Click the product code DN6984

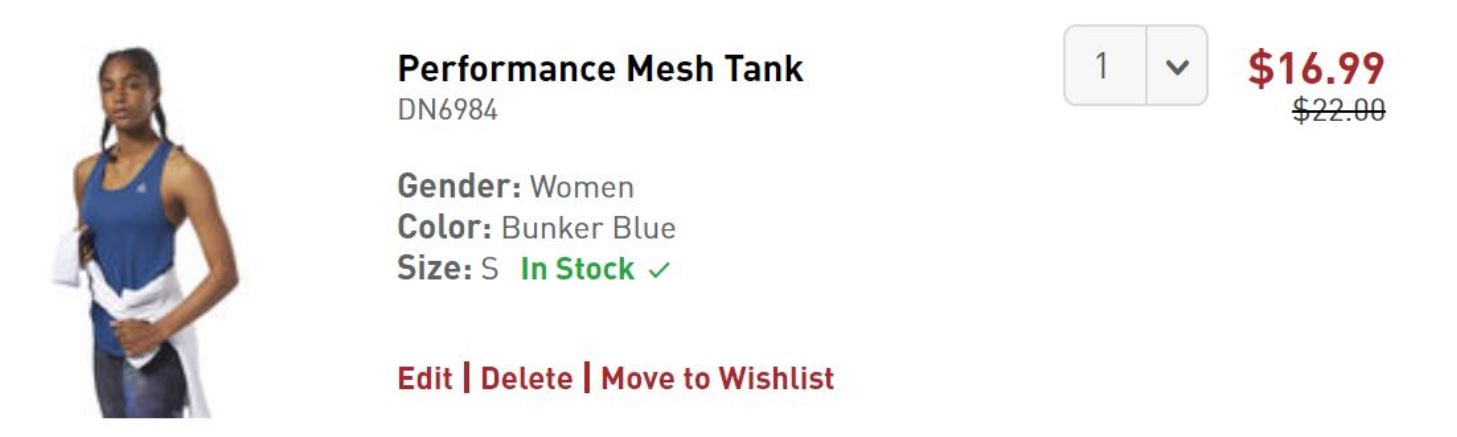pyautogui.click(x=447, y=109)
